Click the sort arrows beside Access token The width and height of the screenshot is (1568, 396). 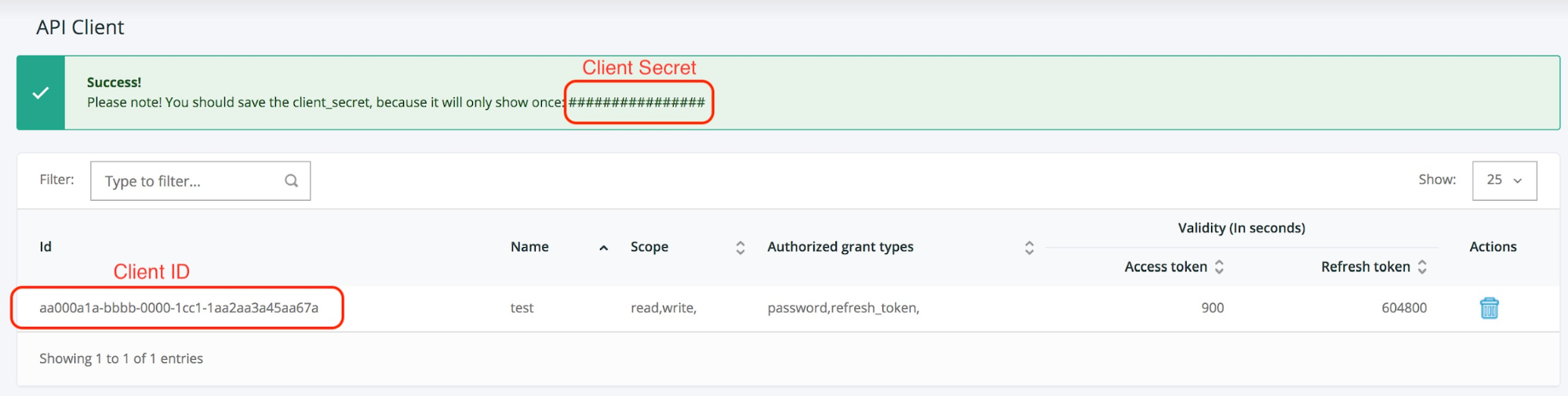1219,267
